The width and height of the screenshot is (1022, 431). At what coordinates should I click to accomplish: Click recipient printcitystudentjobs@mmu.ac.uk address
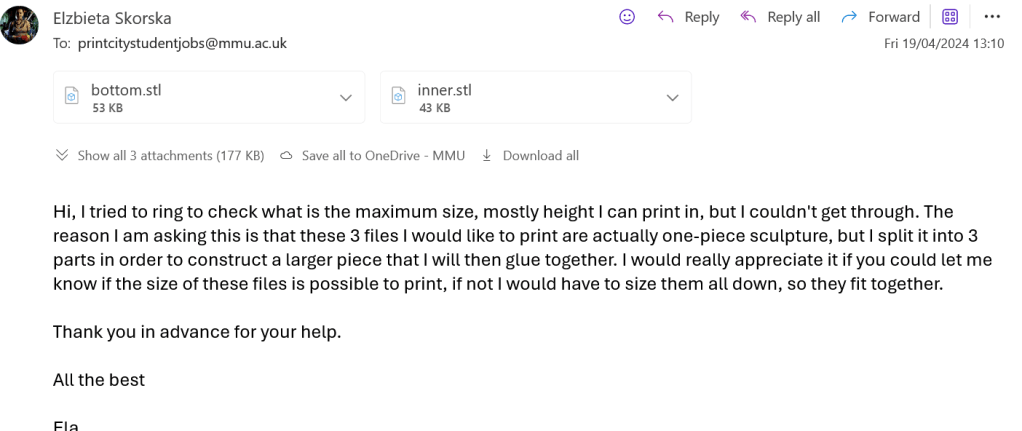(x=180, y=43)
